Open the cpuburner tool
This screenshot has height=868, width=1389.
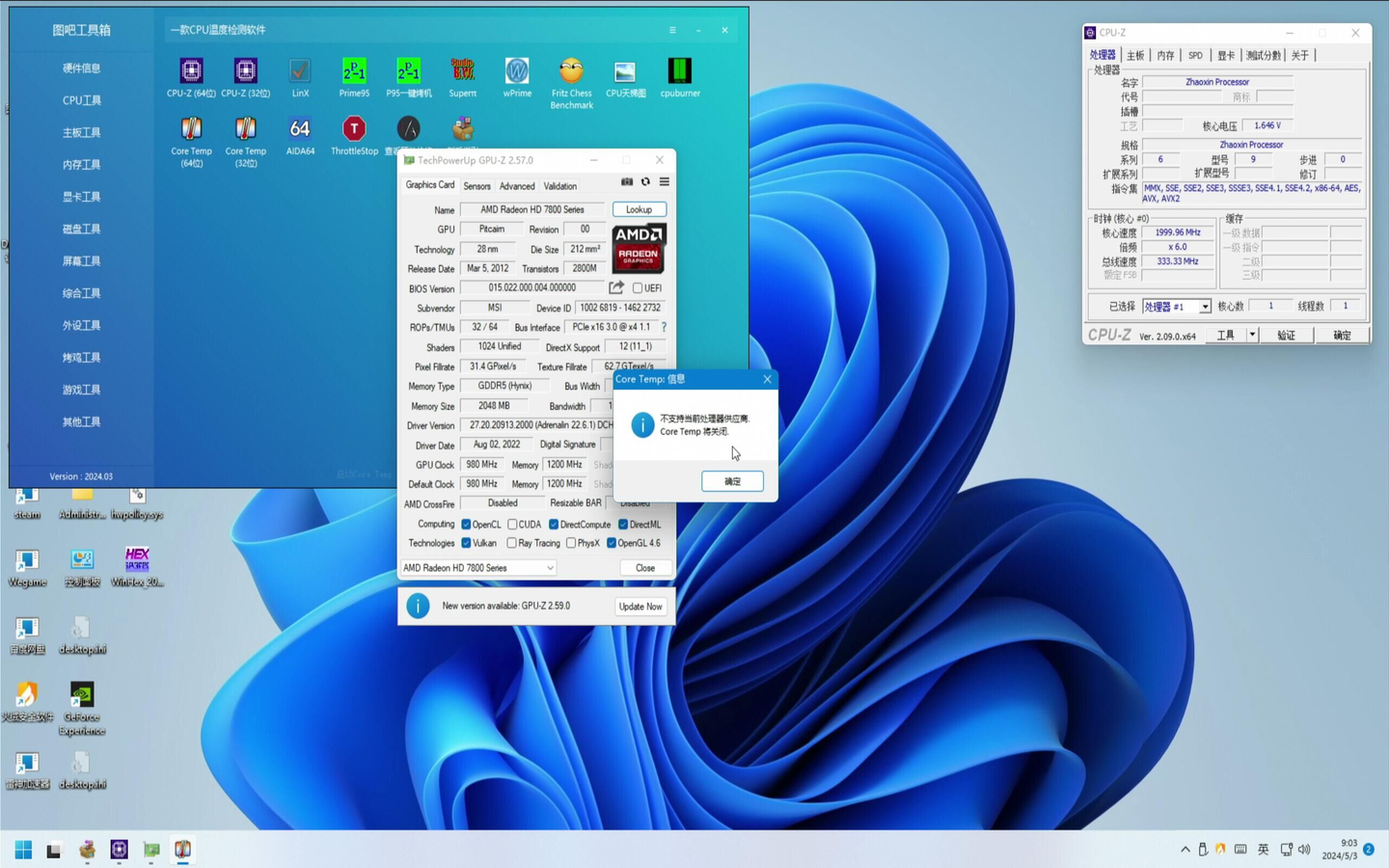tap(680, 72)
